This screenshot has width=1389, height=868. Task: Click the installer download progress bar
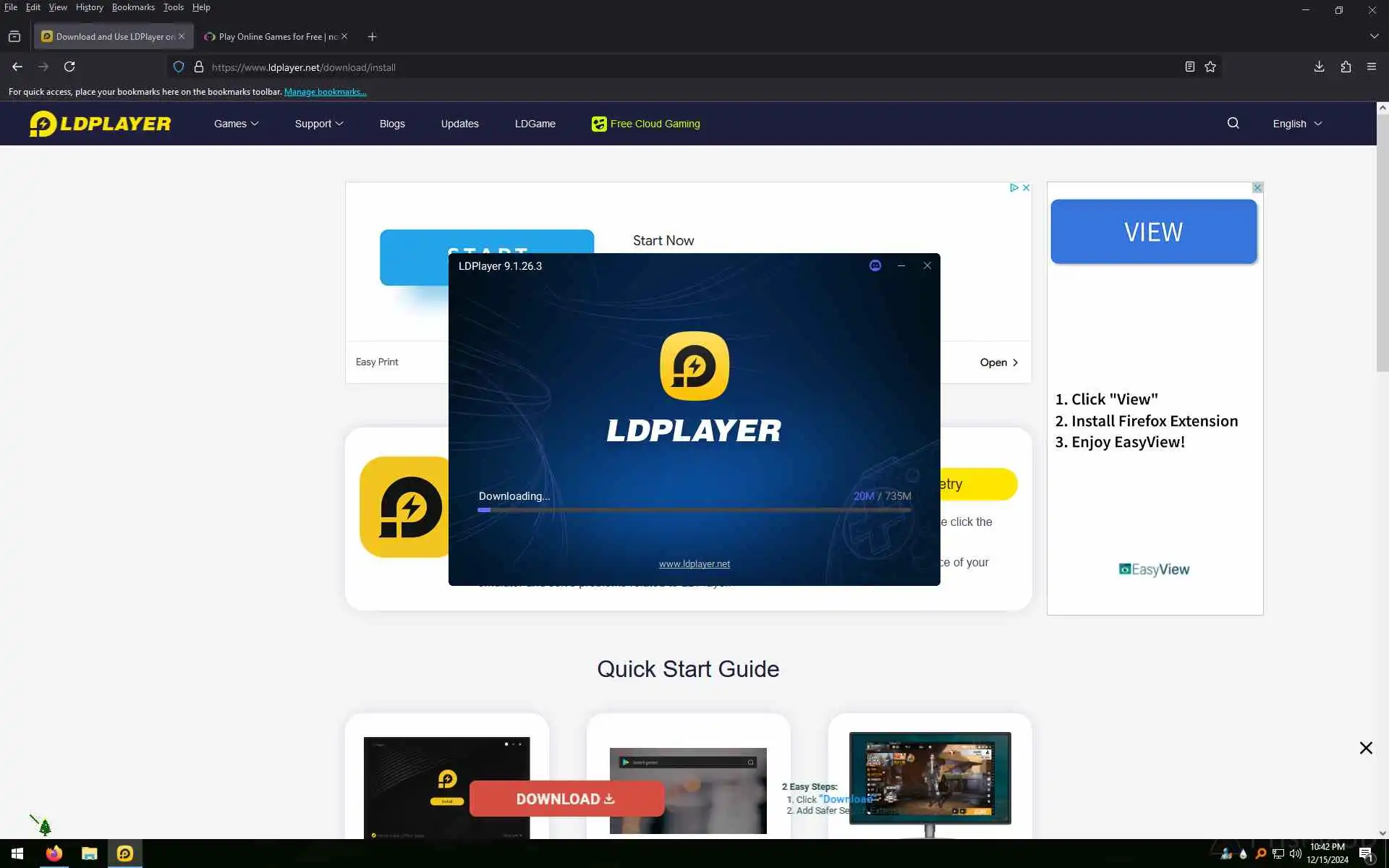click(x=694, y=510)
